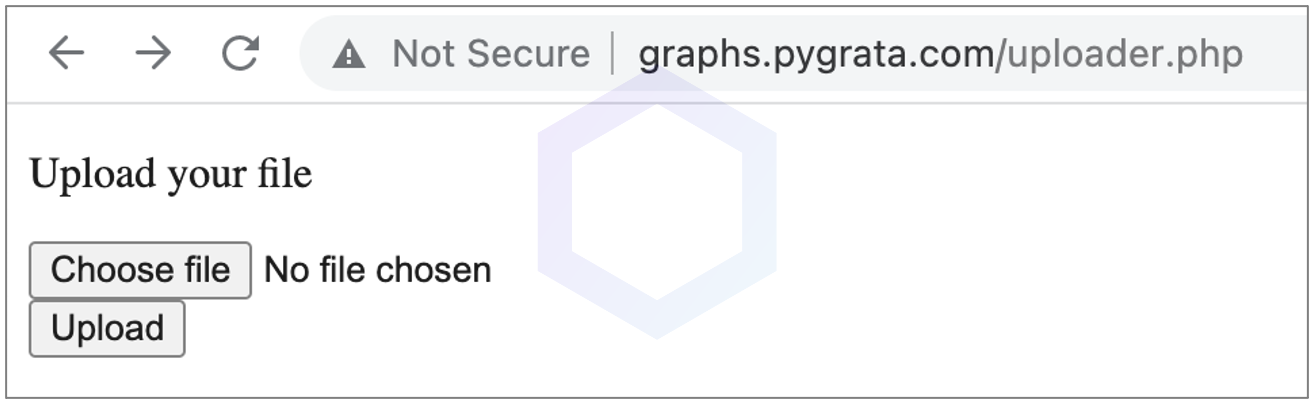Click the Upload your file heading
This screenshot has height=404, width=1314.
171,175
